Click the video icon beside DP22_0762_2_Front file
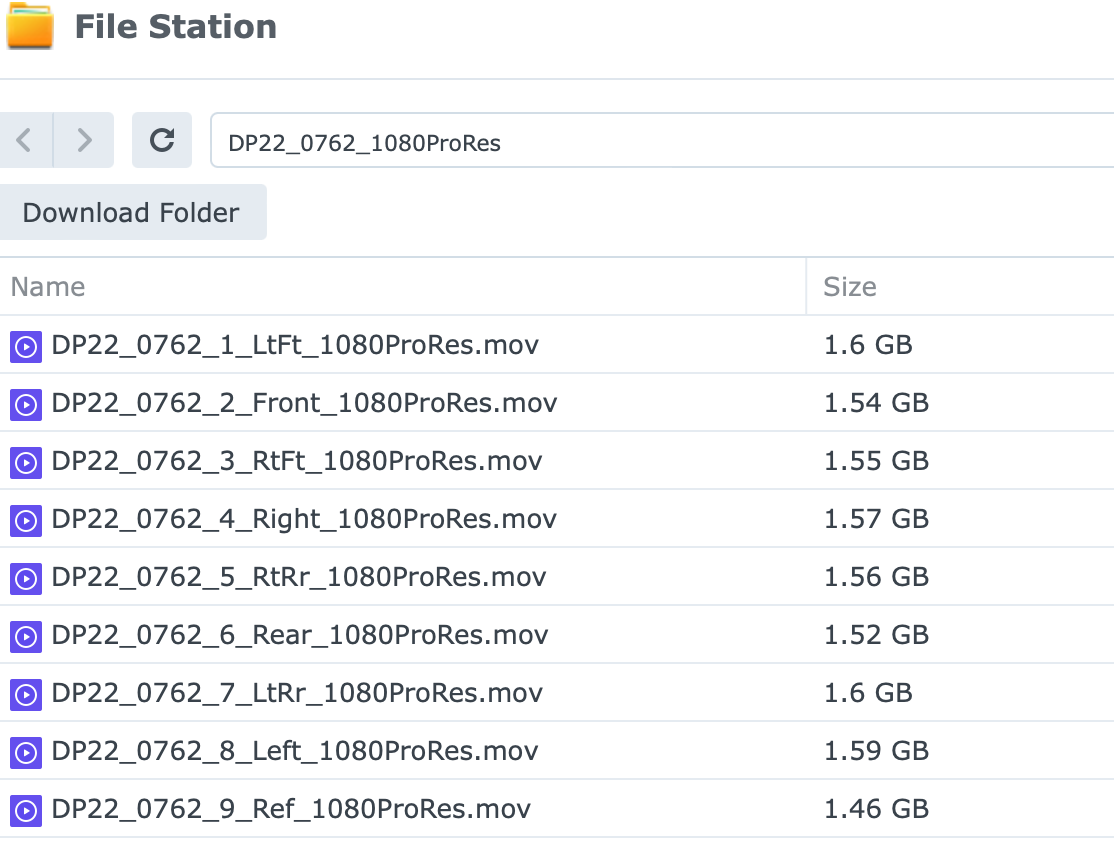 tap(25, 403)
